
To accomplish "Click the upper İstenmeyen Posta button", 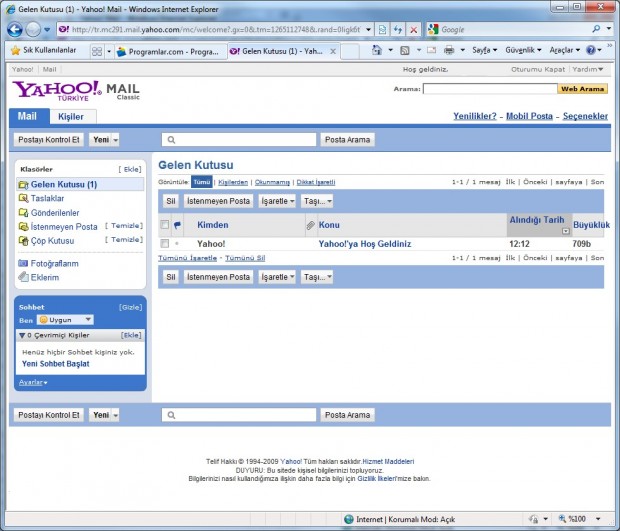I will pyautogui.click(x=218, y=201).
